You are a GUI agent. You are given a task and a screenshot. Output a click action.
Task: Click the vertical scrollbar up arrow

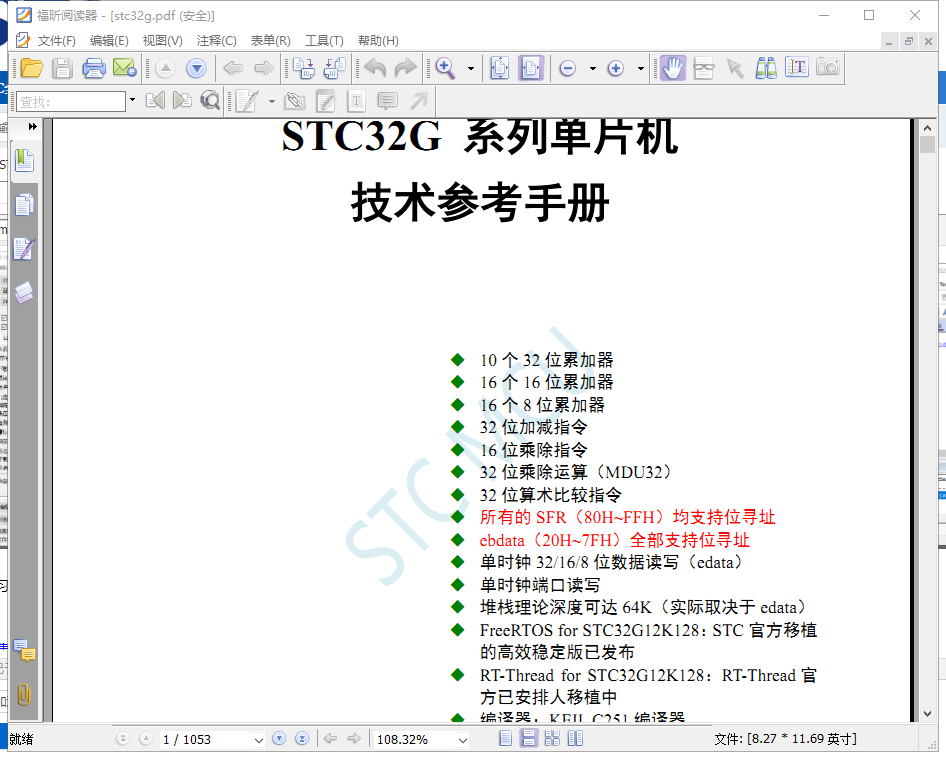pyautogui.click(x=927, y=128)
